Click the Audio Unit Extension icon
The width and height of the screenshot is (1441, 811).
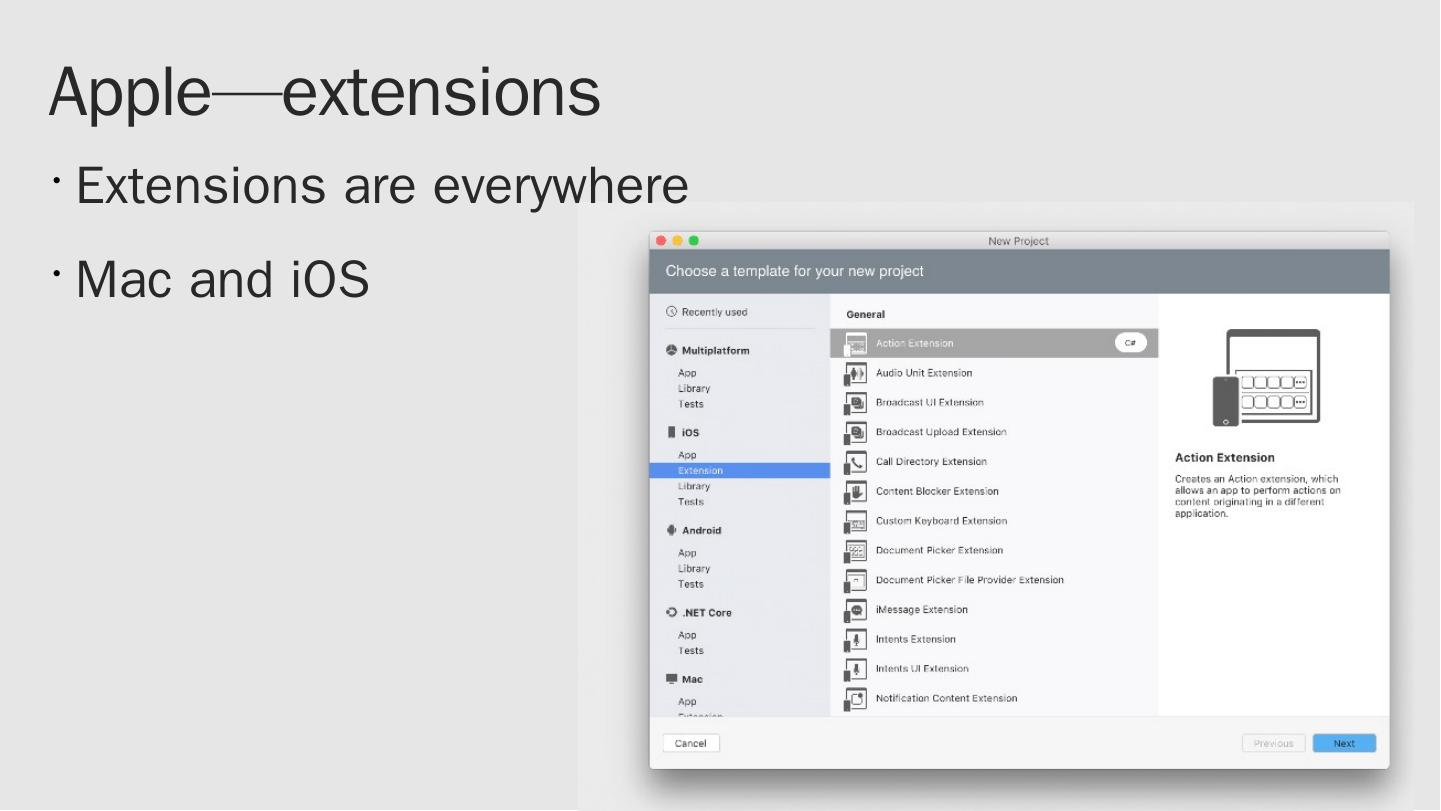pyautogui.click(x=855, y=374)
